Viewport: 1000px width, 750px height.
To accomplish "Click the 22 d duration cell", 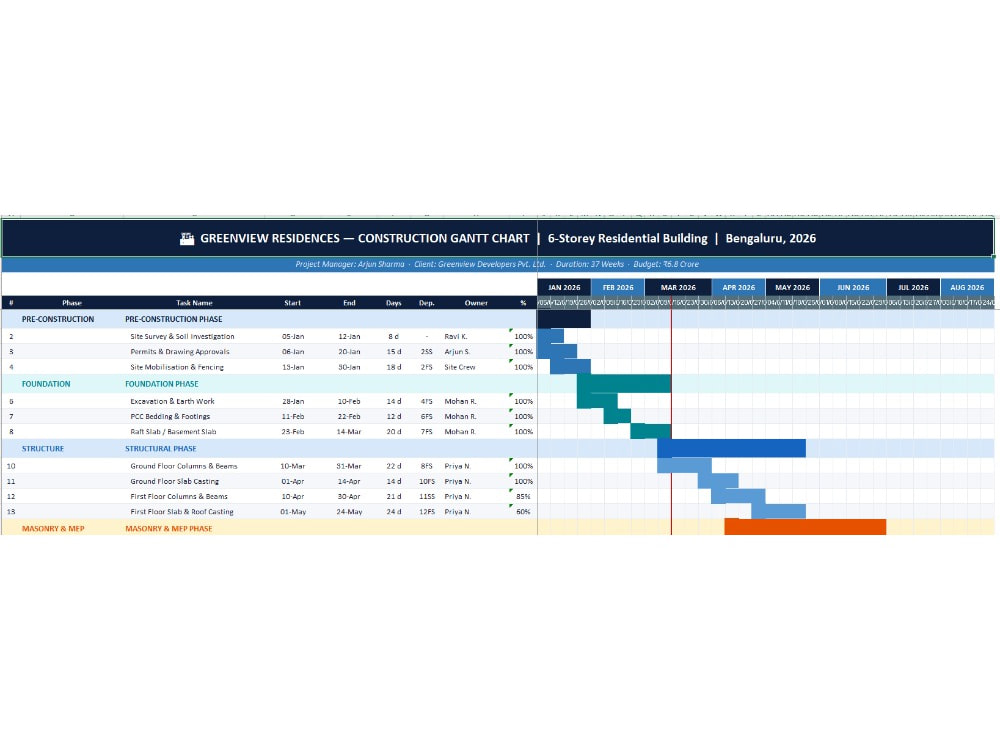I will pos(393,466).
